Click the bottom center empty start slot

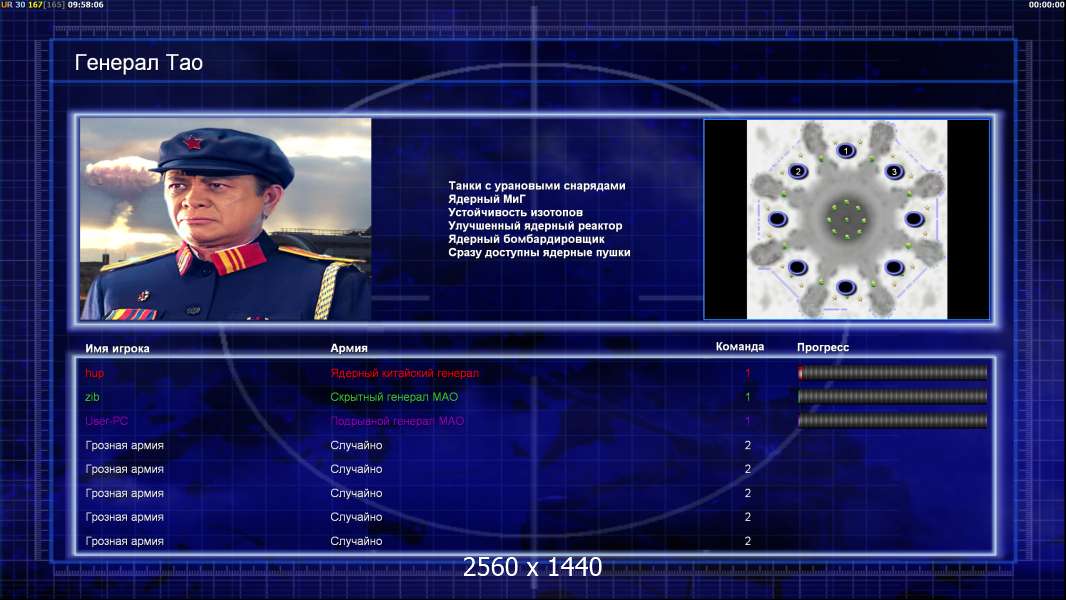[x=846, y=288]
